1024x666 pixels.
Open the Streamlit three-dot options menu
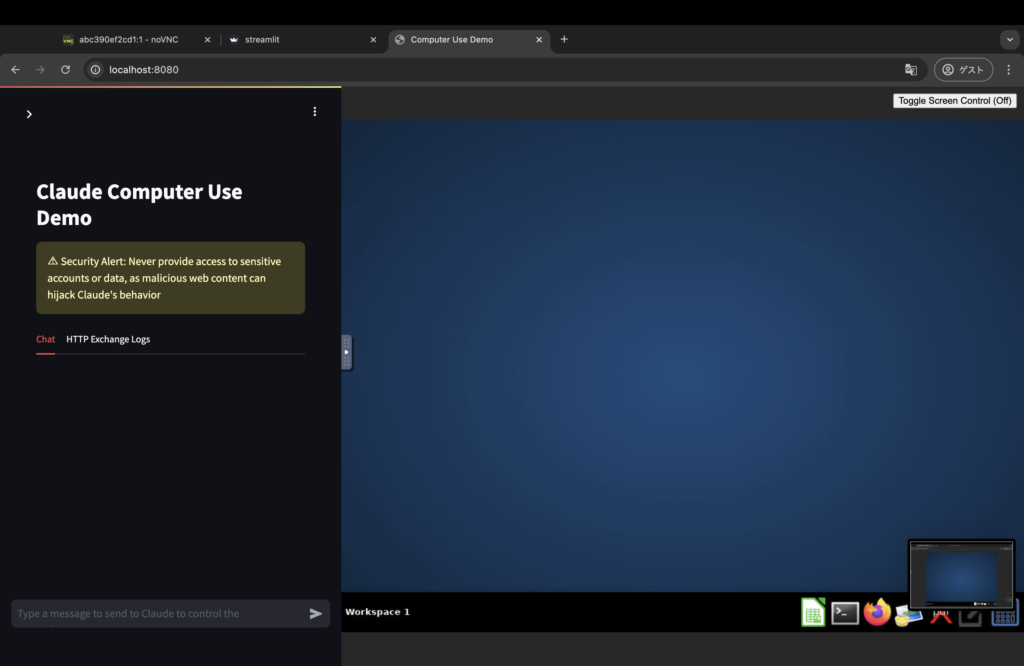coord(315,112)
